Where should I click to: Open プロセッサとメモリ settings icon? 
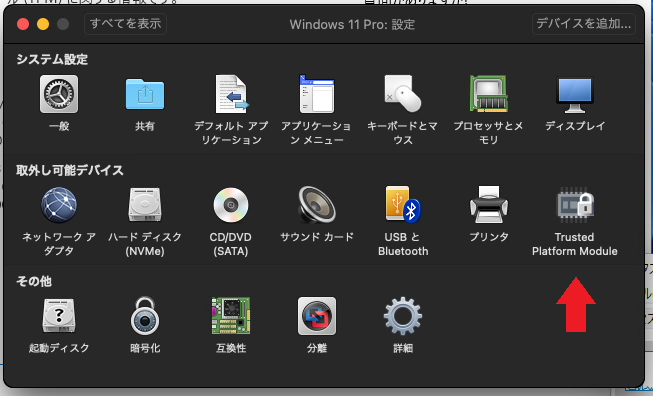pyautogui.click(x=489, y=94)
